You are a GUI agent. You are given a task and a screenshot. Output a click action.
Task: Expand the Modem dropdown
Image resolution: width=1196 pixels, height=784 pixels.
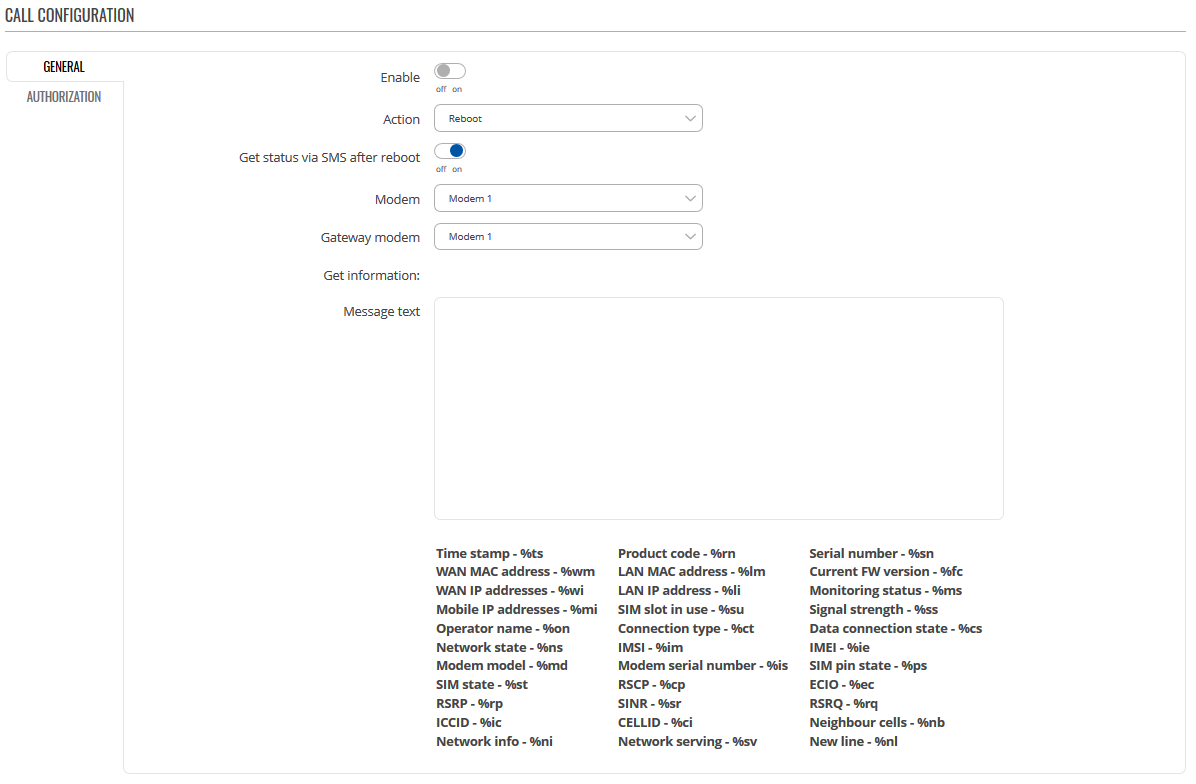(x=568, y=199)
